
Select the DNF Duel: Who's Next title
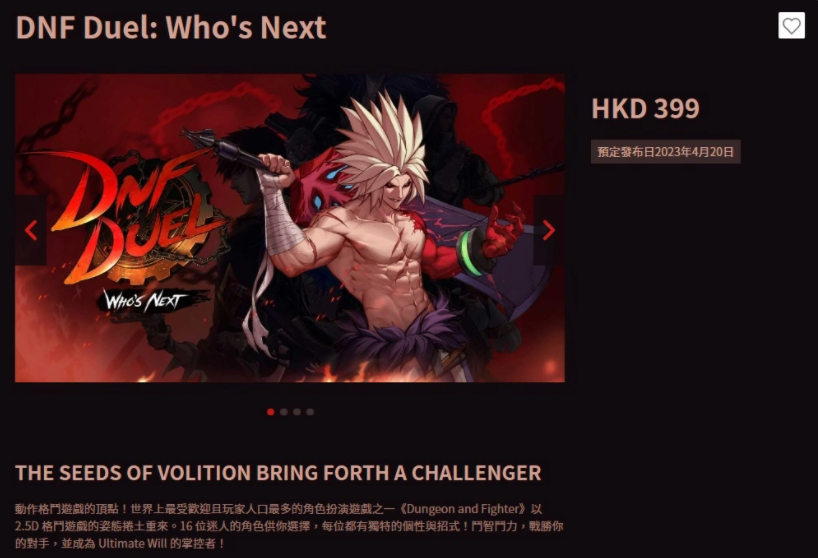(x=171, y=27)
